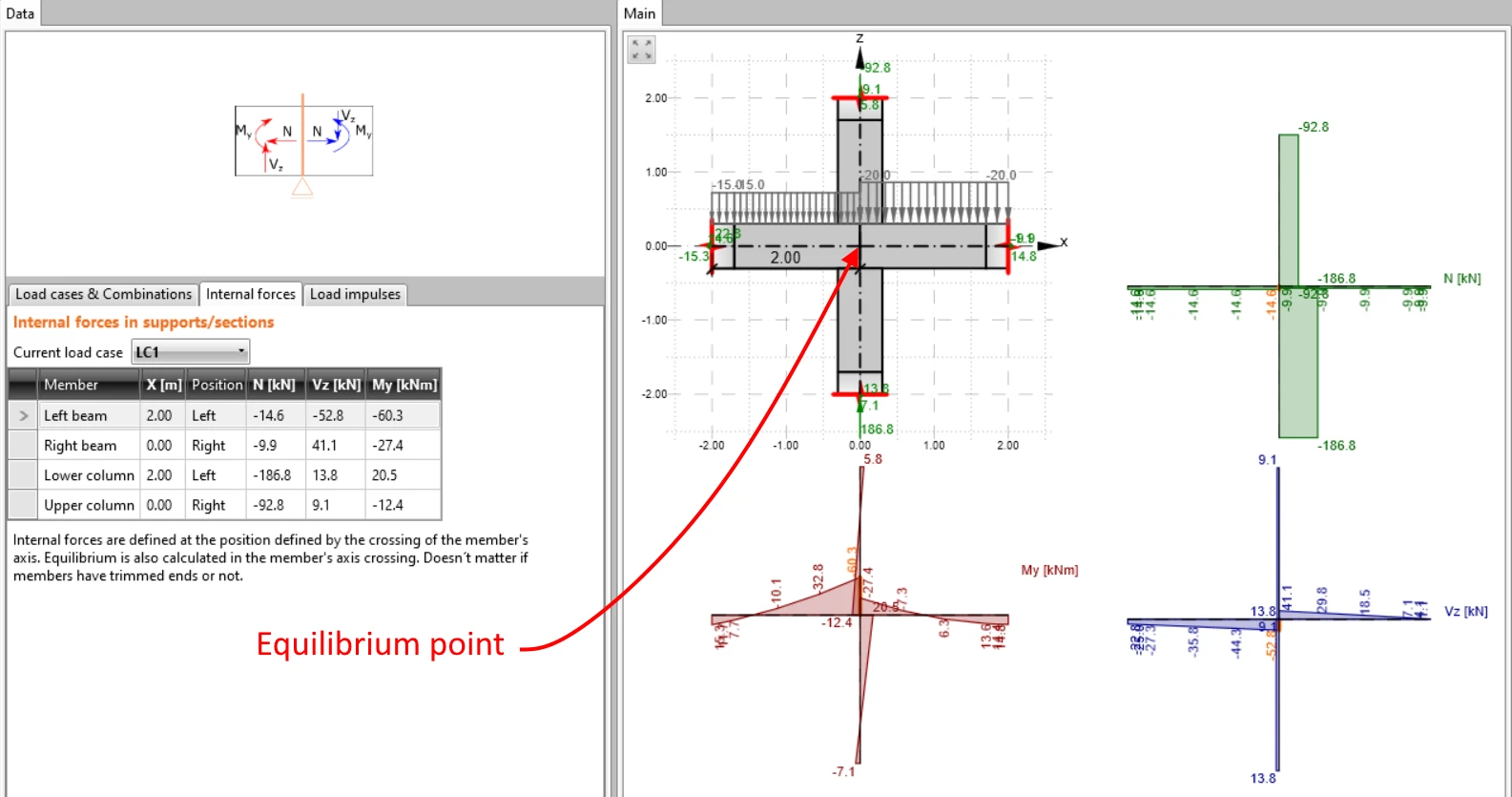1512x797 pixels.
Task: Select the Internal forces tab
Action: (x=251, y=294)
